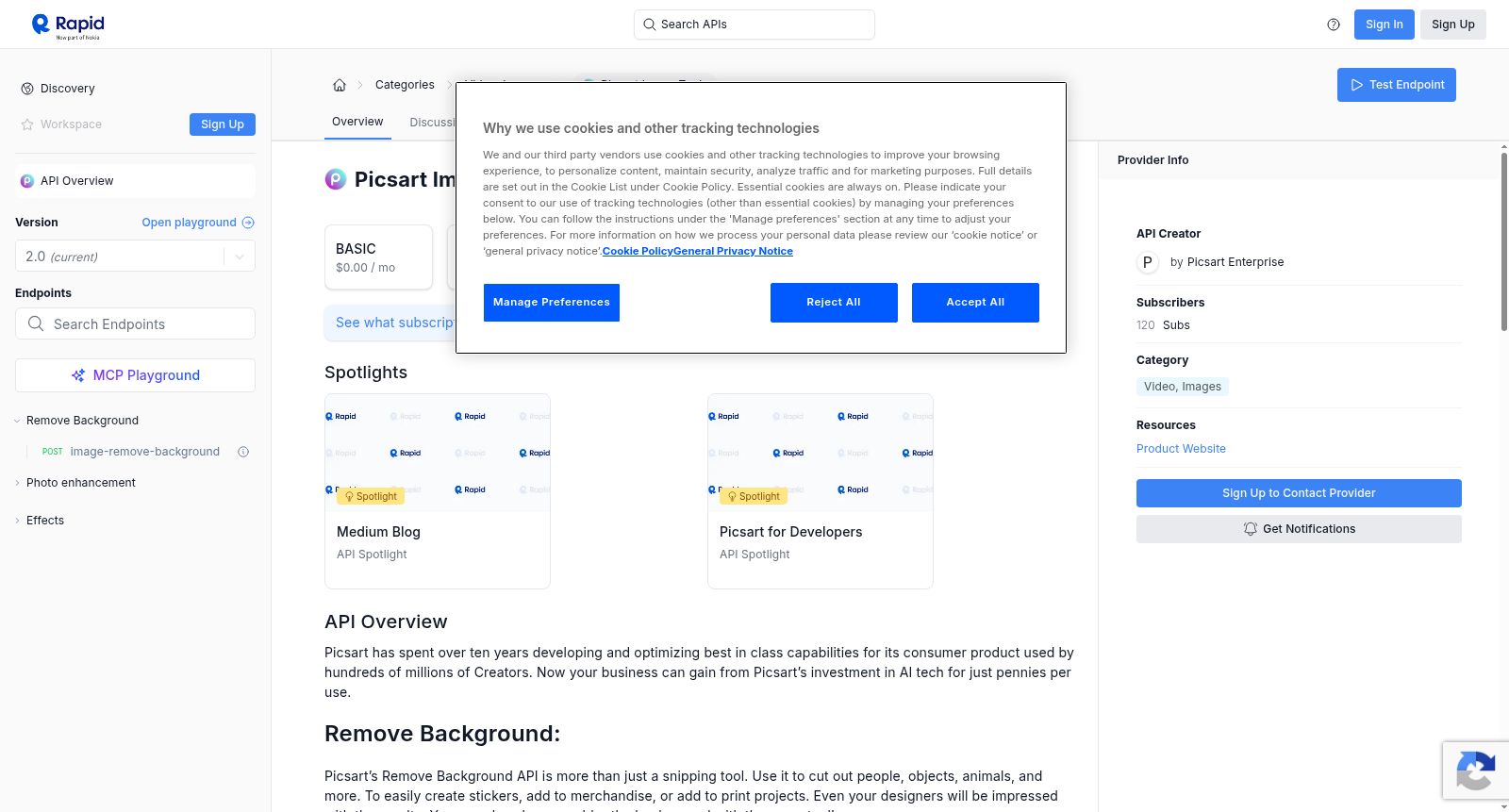Image resolution: width=1509 pixels, height=812 pixels.
Task: Click the 'Remove Background:' section heading
Action: tap(442, 734)
